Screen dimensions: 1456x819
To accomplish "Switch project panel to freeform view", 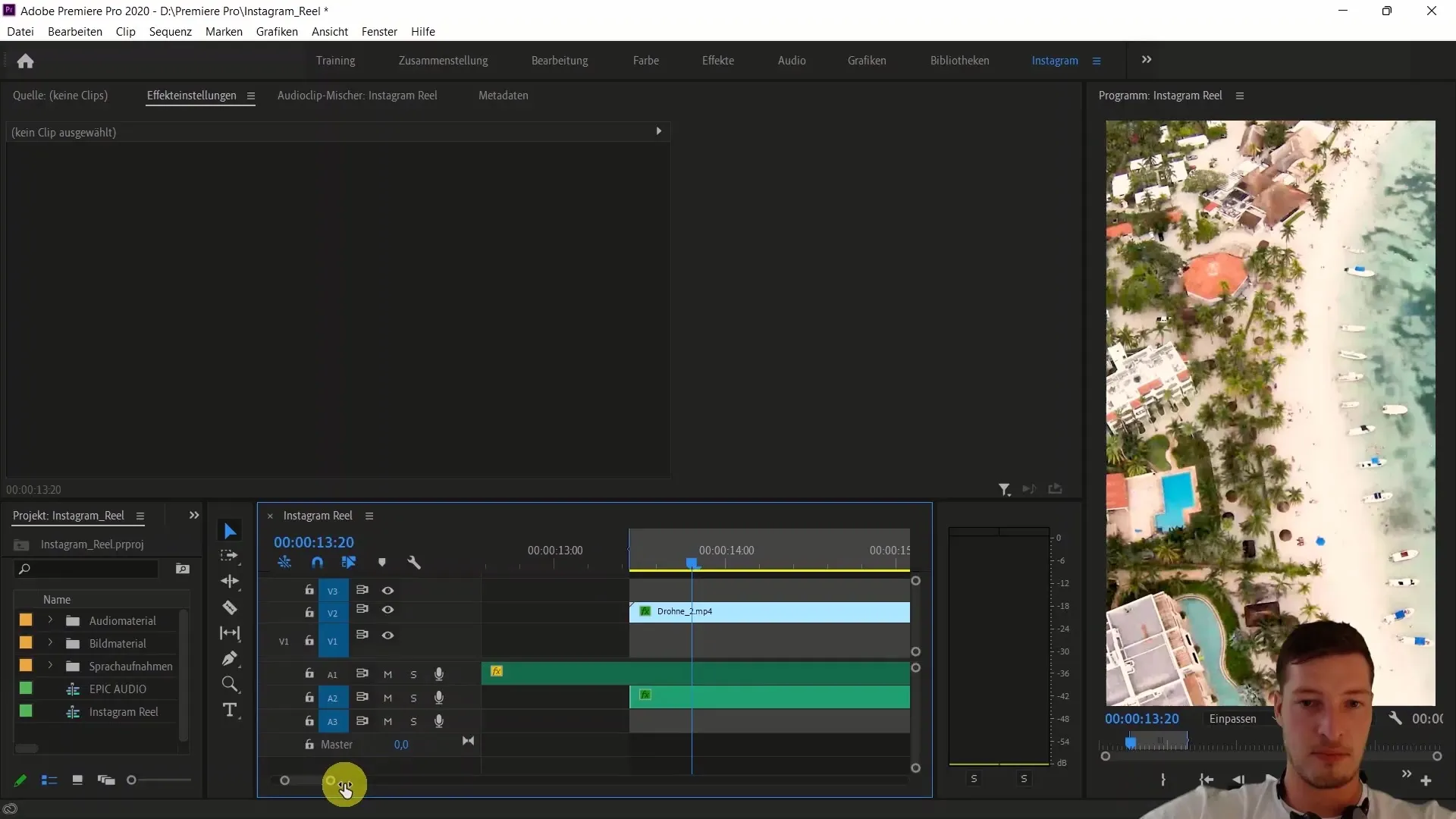I will point(106,780).
